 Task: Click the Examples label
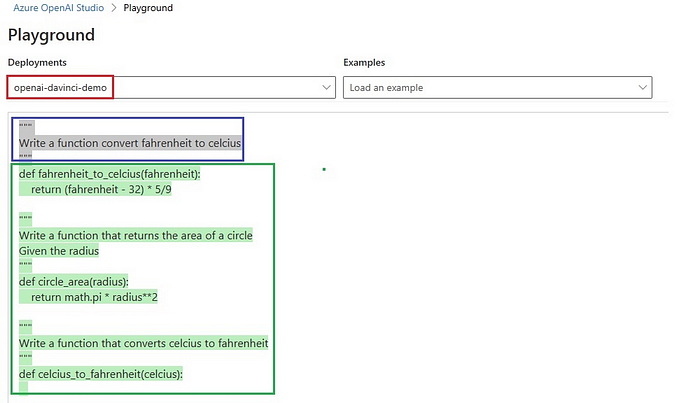(364, 62)
